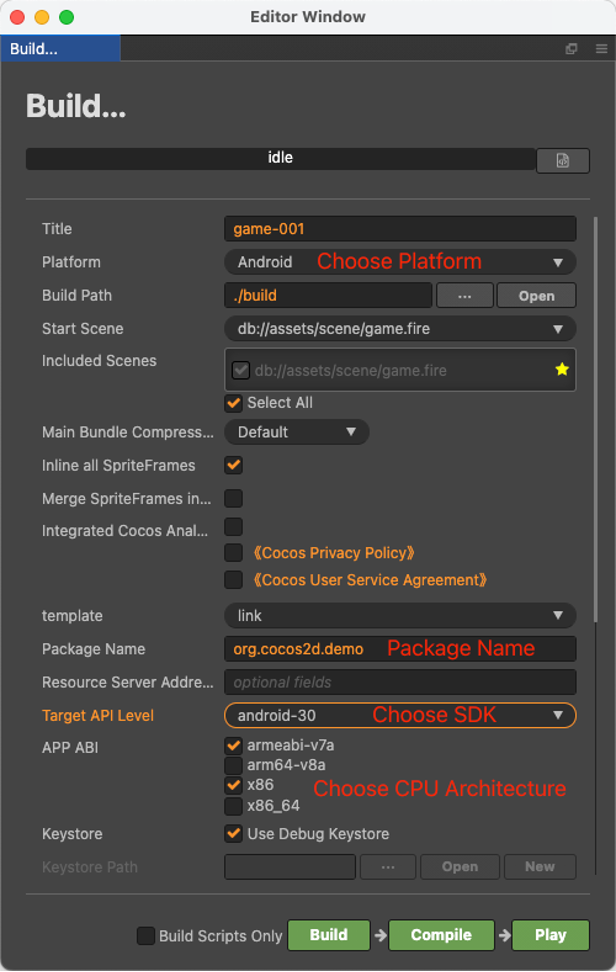Click the star next to game.fire scene
This screenshot has height=972, width=616.
coord(562,370)
